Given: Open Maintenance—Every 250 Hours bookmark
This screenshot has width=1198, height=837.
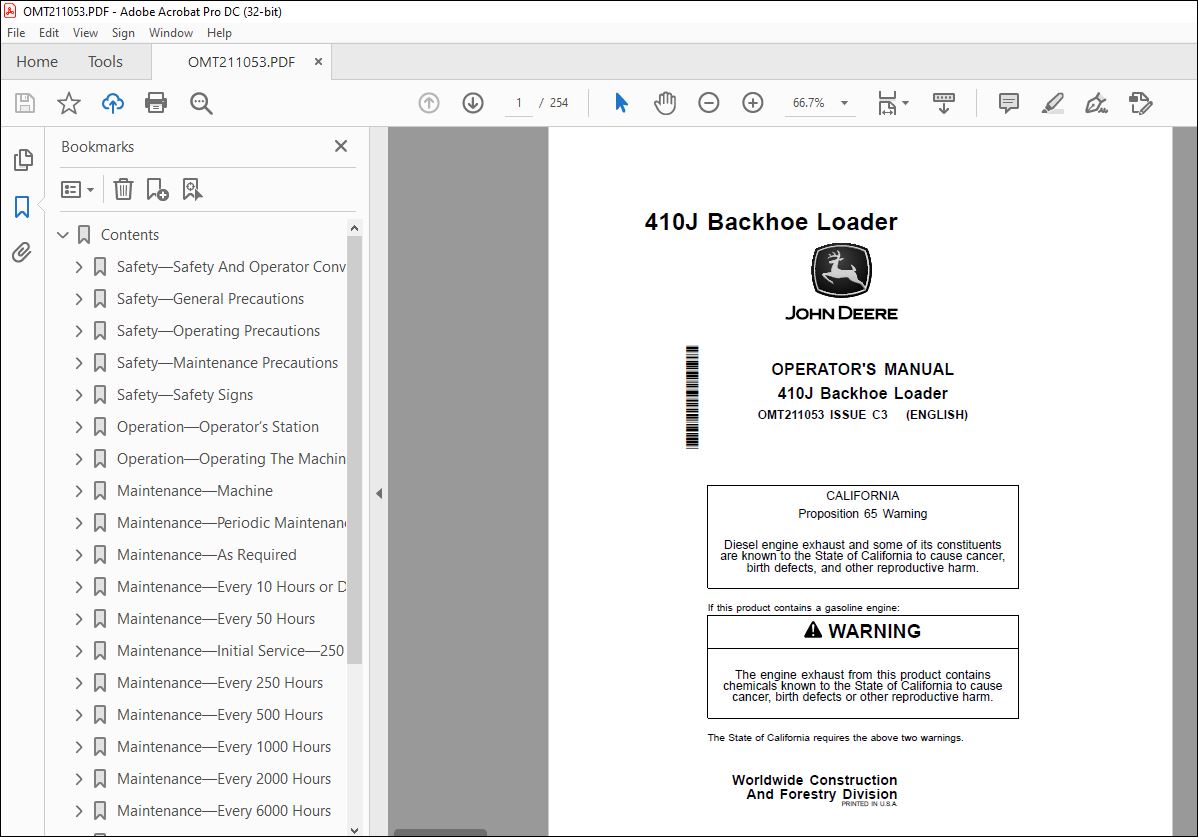Looking at the screenshot, I should click(x=219, y=683).
